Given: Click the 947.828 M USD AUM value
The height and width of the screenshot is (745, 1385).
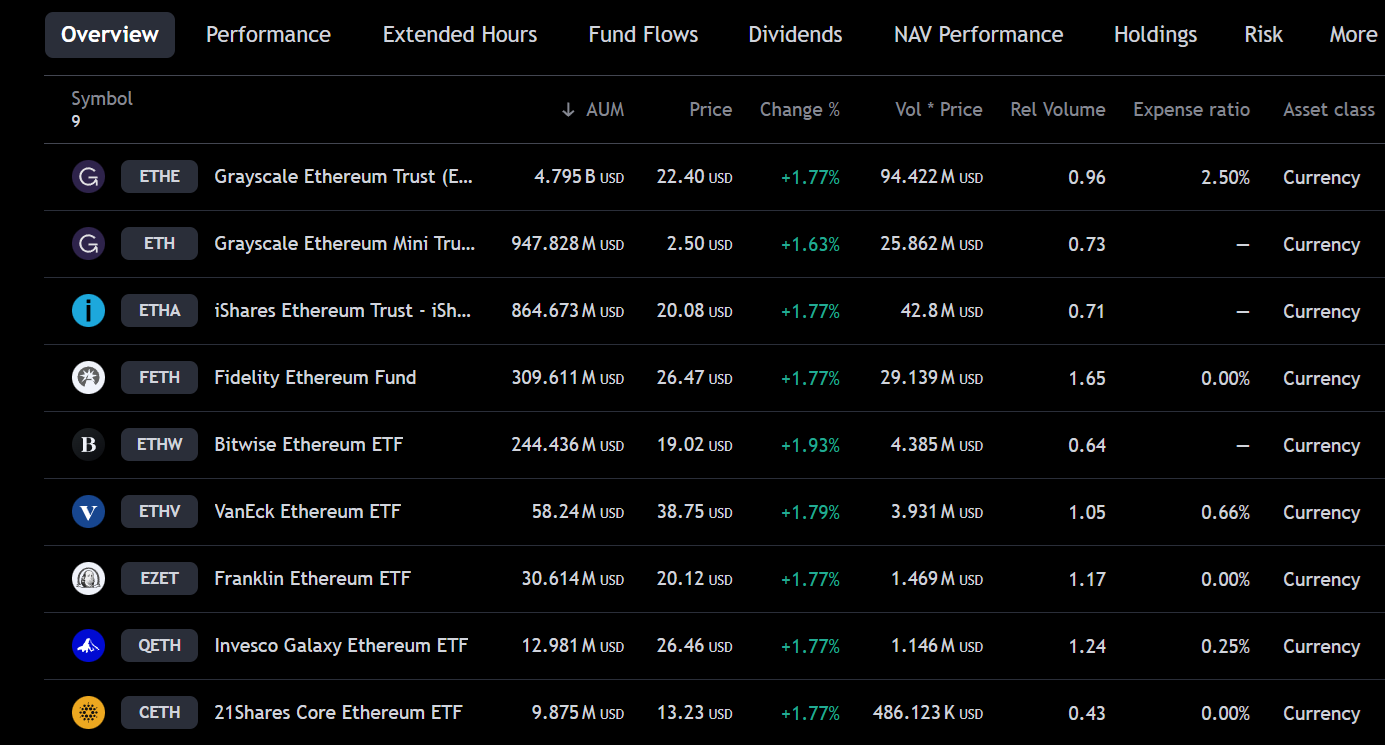Looking at the screenshot, I should click(x=568, y=244).
